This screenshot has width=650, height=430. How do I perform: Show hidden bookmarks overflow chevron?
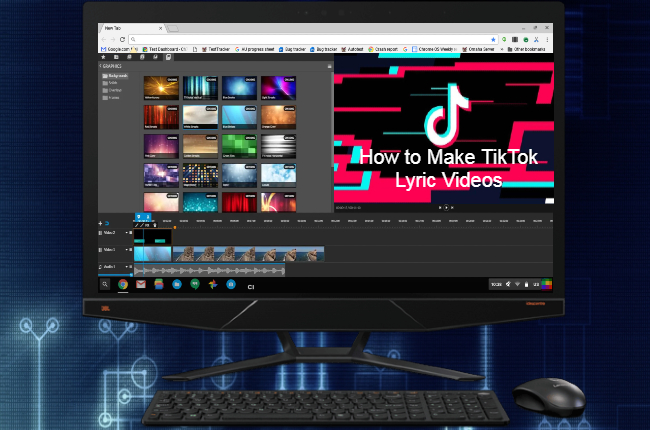point(502,49)
